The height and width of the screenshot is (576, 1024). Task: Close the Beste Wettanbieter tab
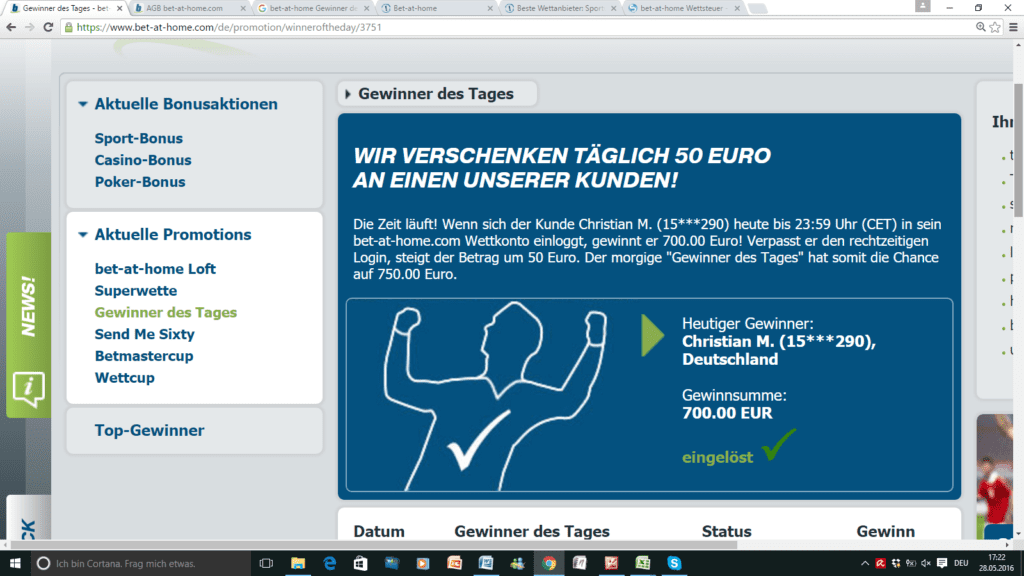pyautogui.click(x=613, y=8)
